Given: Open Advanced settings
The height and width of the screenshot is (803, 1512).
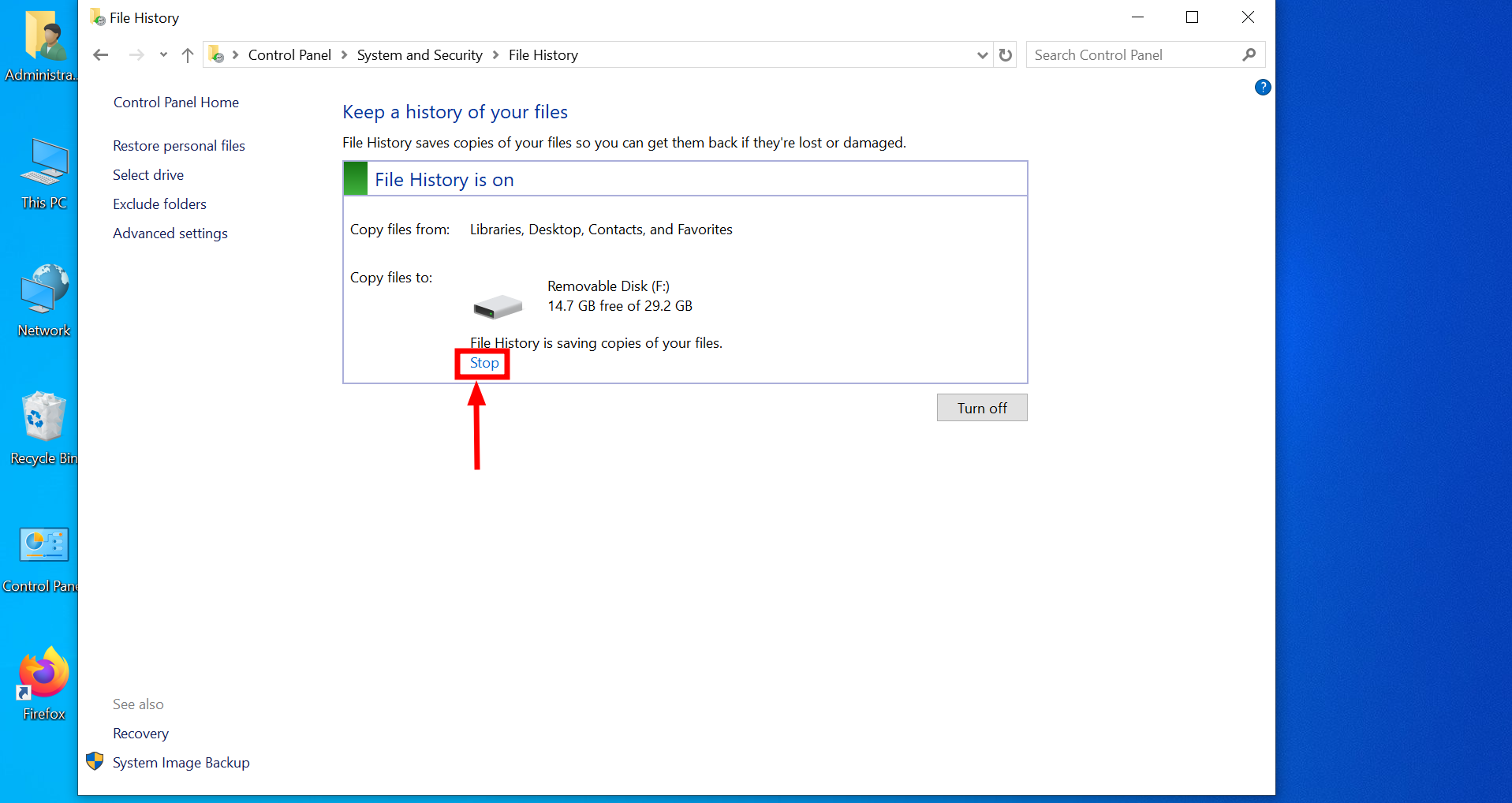Looking at the screenshot, I should pyautogui.click(x=170, y=233).
